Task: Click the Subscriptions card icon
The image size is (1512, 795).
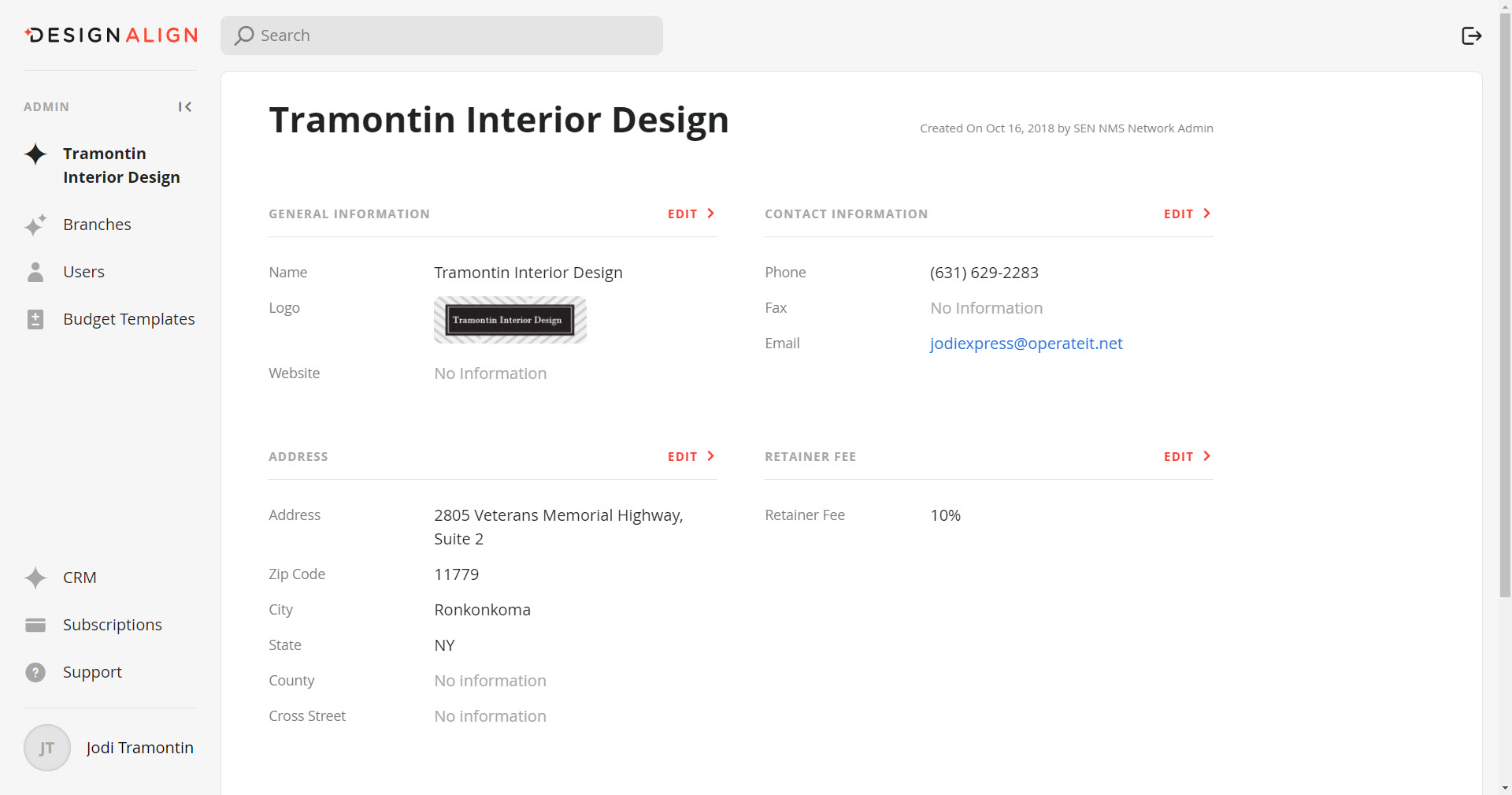Action: 35,625
